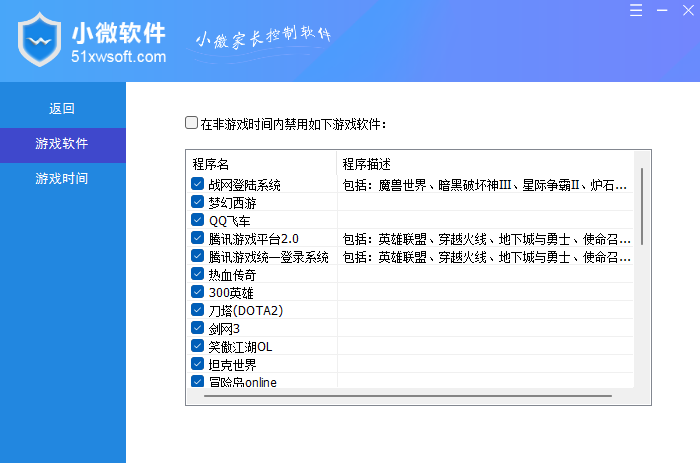Click 返回 to go back
Viewport: 700px width, 463px height.
coord(62,108)
